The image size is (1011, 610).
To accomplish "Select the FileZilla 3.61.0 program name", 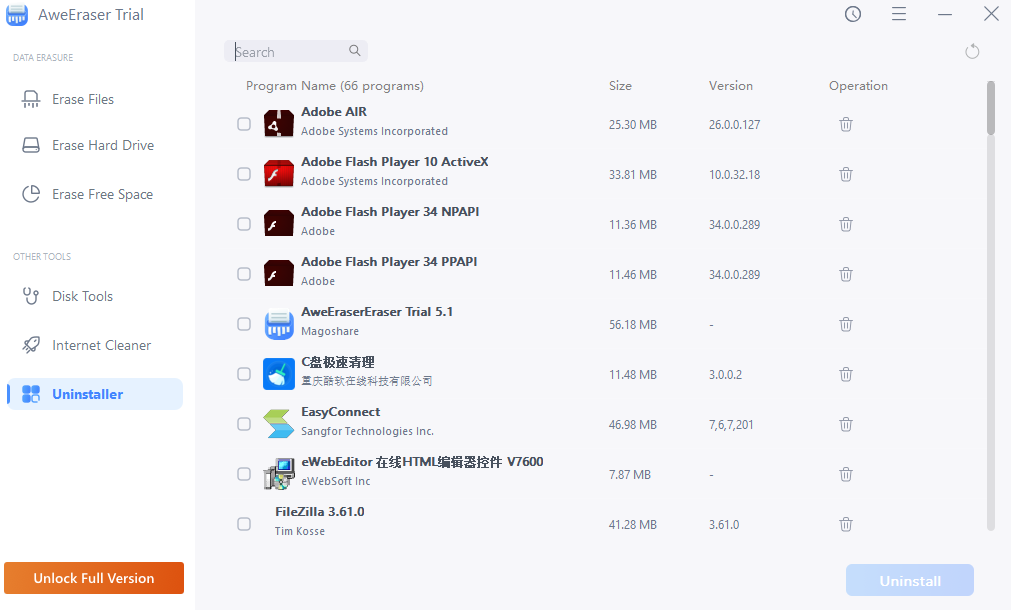I will click(320, 511).
